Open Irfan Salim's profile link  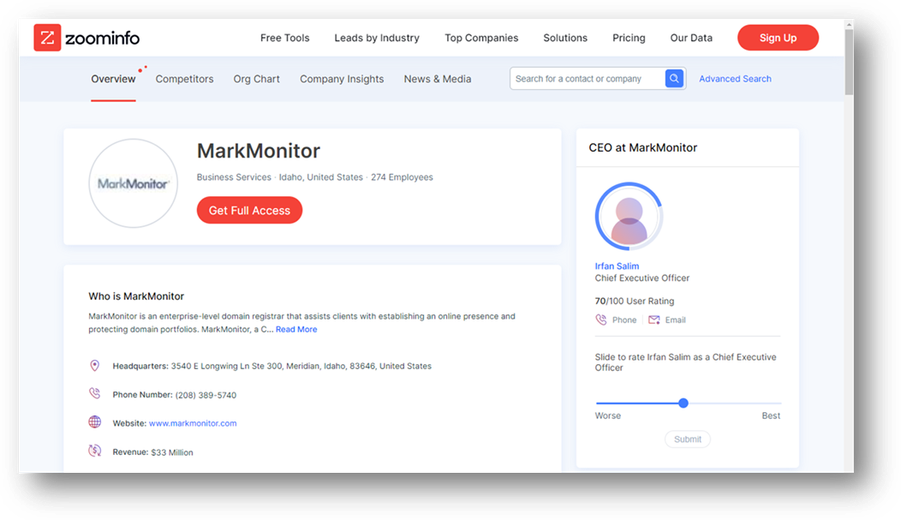(x=617, y=266)
